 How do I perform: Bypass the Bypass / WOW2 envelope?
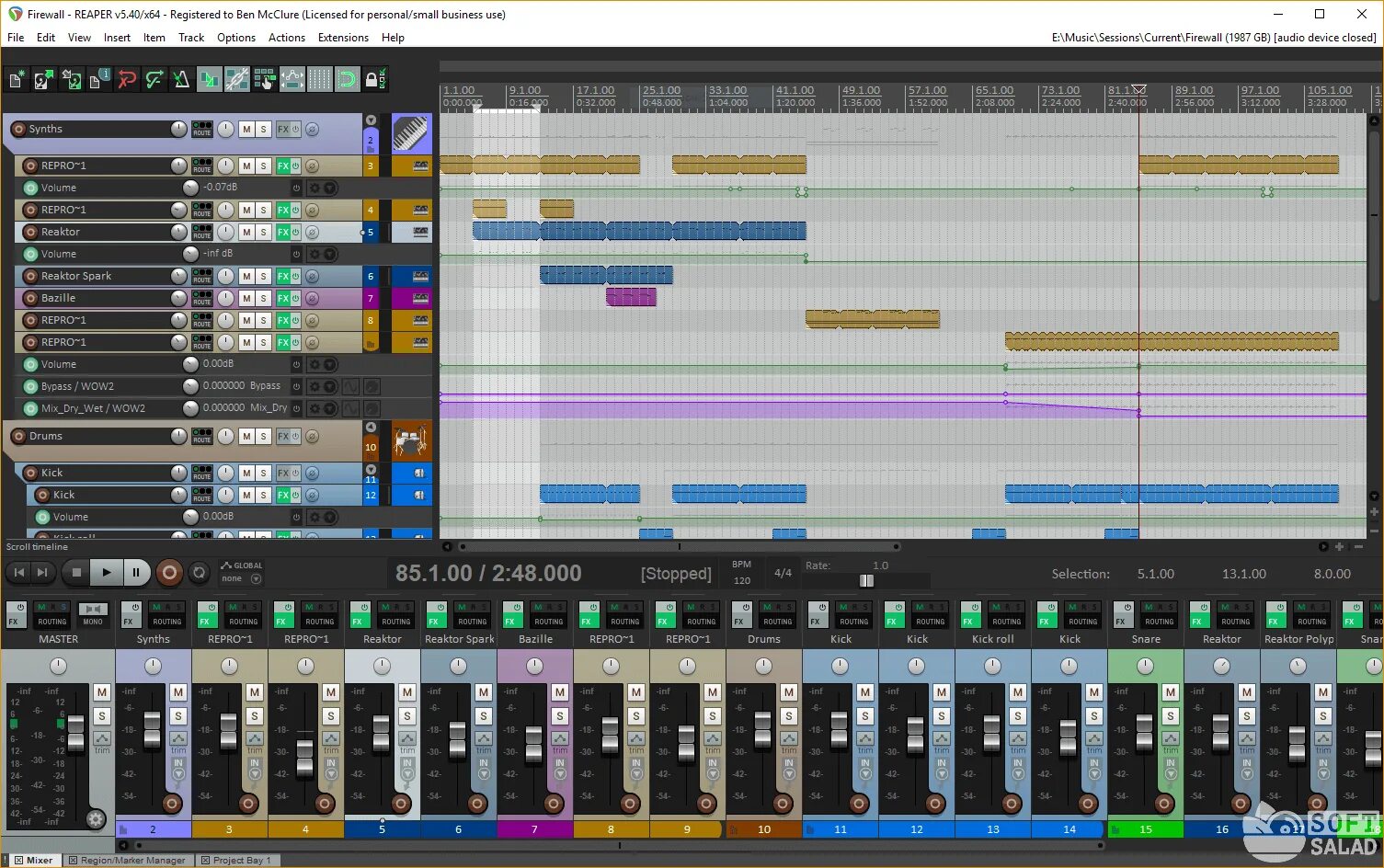click(296, 386)
